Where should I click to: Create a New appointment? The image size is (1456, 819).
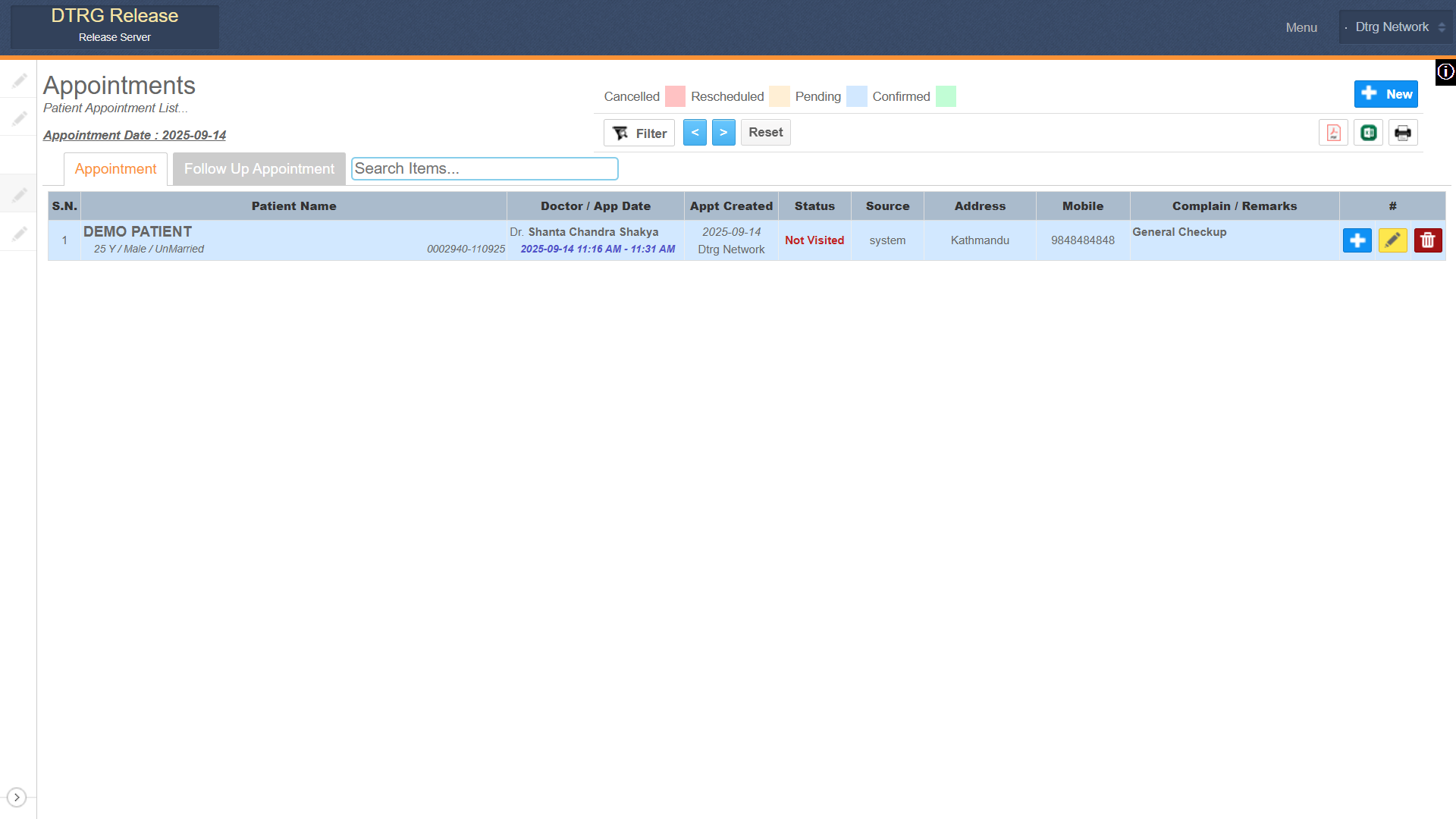pos(1385,94)
